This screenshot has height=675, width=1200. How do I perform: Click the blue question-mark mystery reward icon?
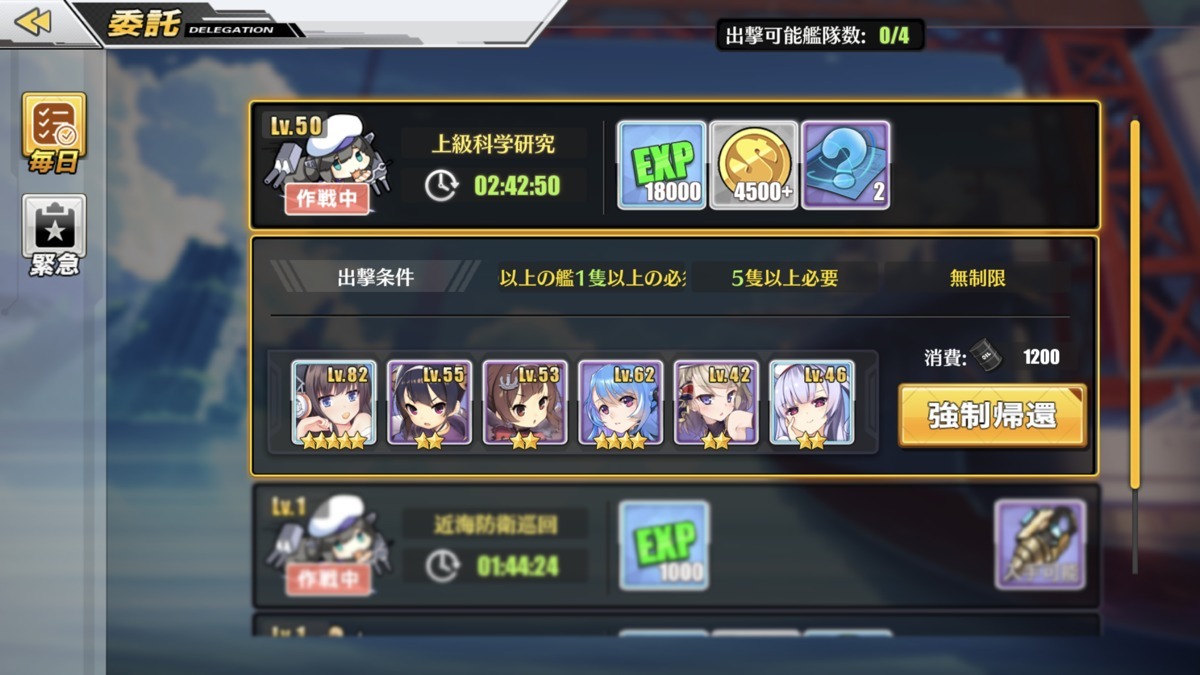846,165
